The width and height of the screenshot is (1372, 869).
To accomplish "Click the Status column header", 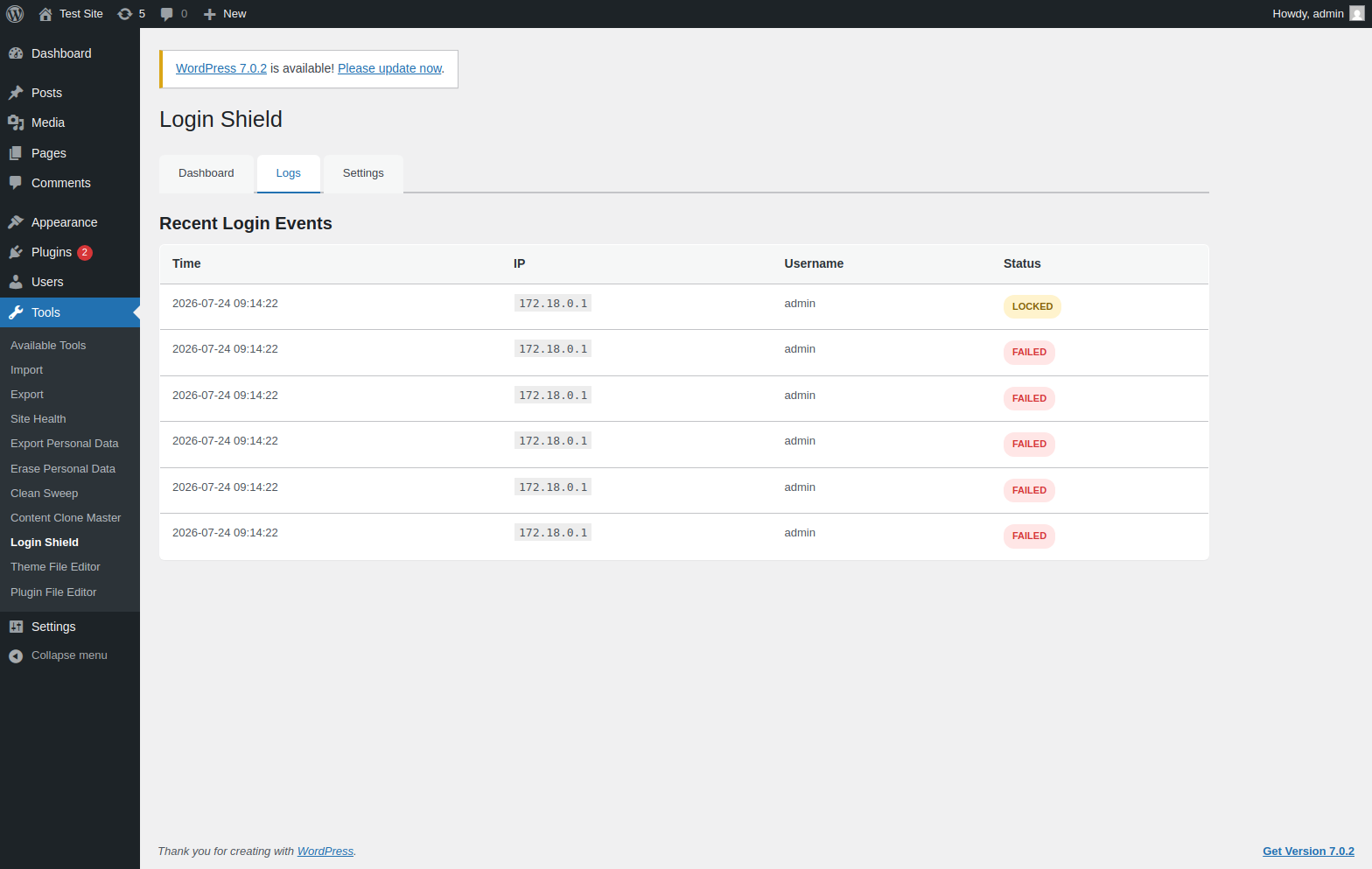I will (x=1022, y=263).
